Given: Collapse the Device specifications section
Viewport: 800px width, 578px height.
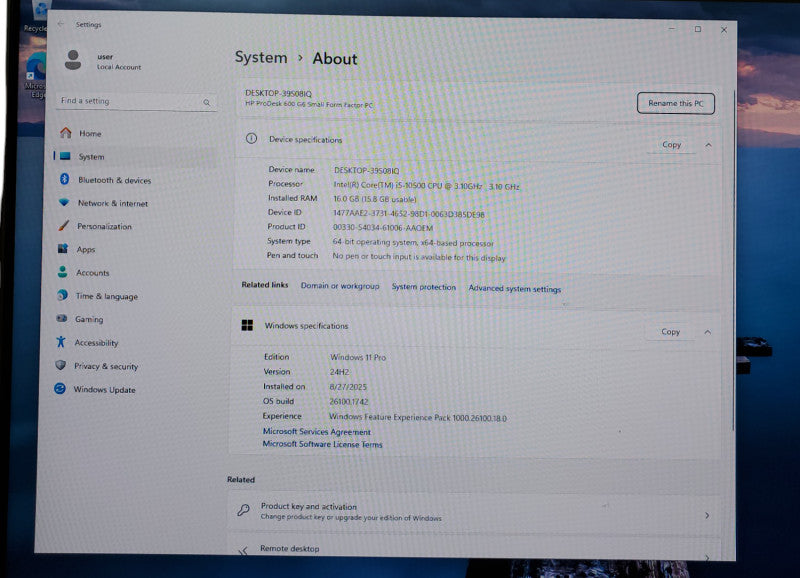Looking at the screenshot, I should 708,145.
